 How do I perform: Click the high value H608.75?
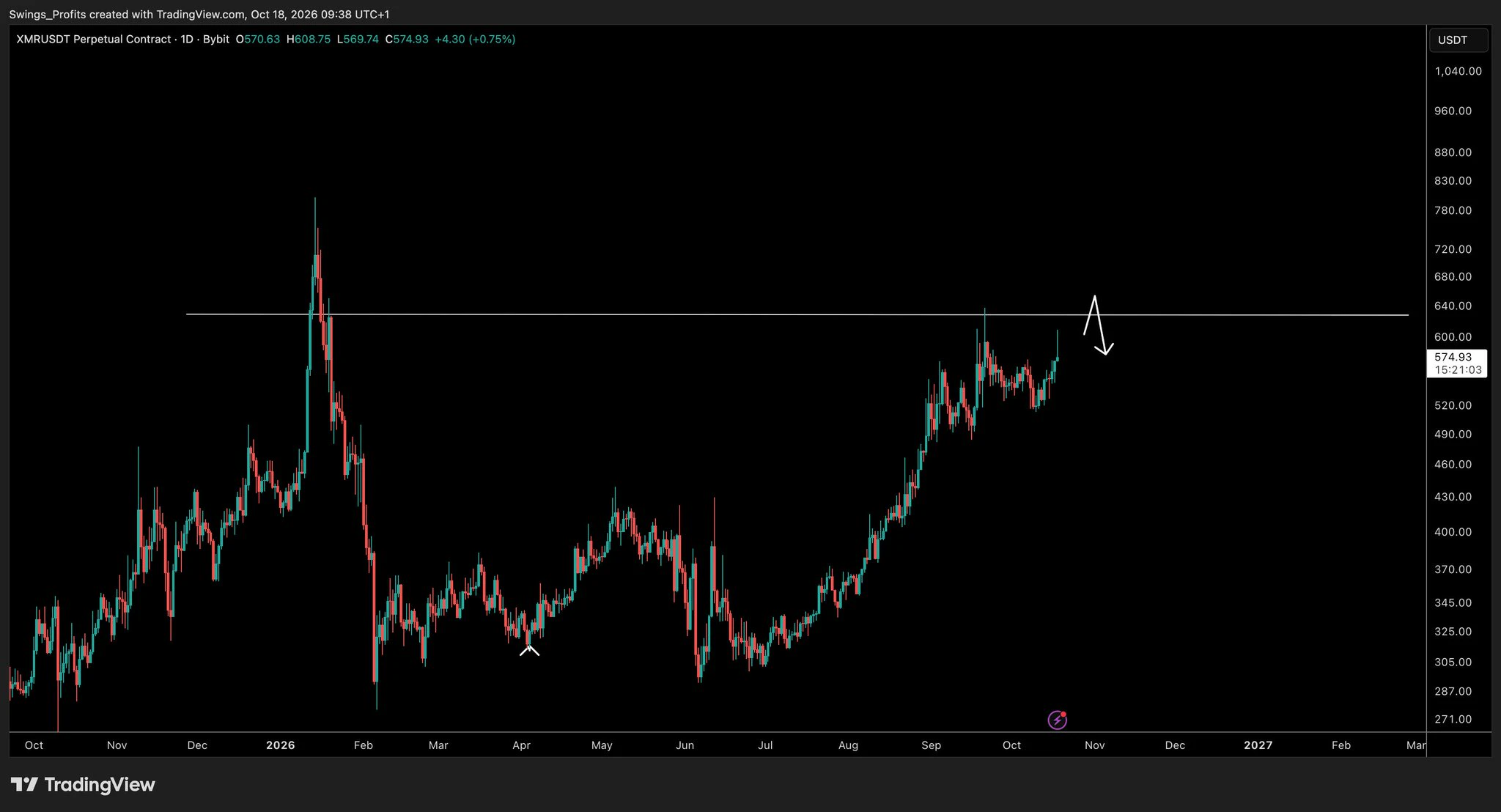(308, 39)
